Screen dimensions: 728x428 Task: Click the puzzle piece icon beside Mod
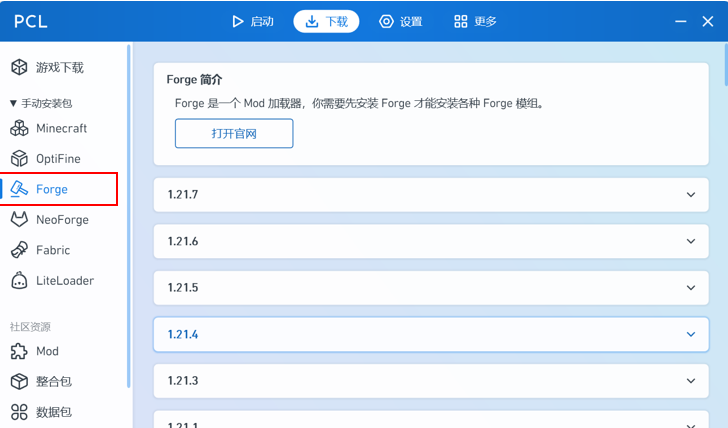pos(19,351)
